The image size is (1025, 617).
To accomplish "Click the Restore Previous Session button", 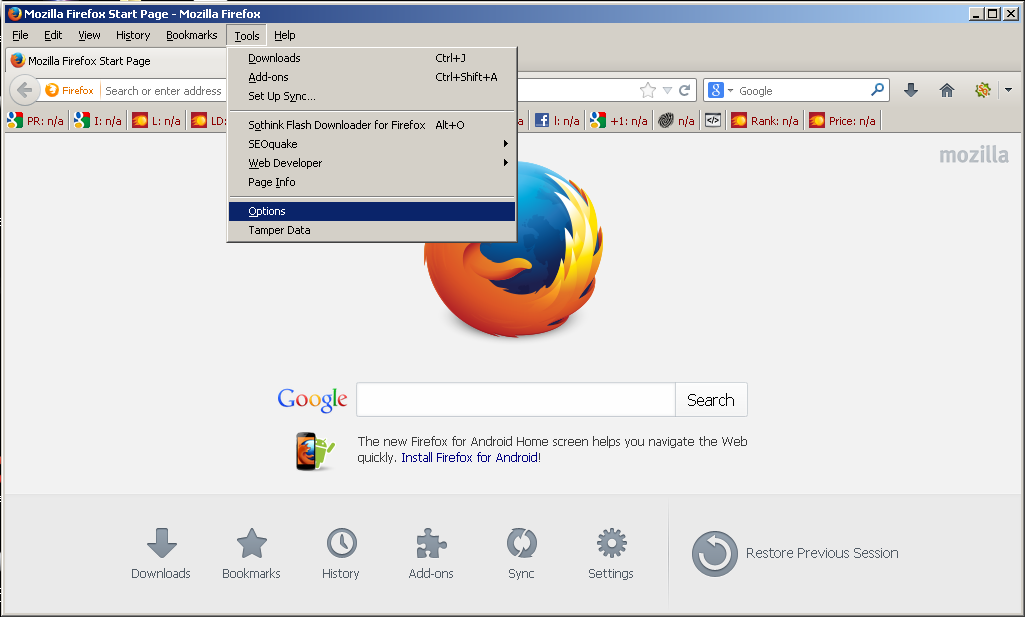I will (x=795, y=554).
